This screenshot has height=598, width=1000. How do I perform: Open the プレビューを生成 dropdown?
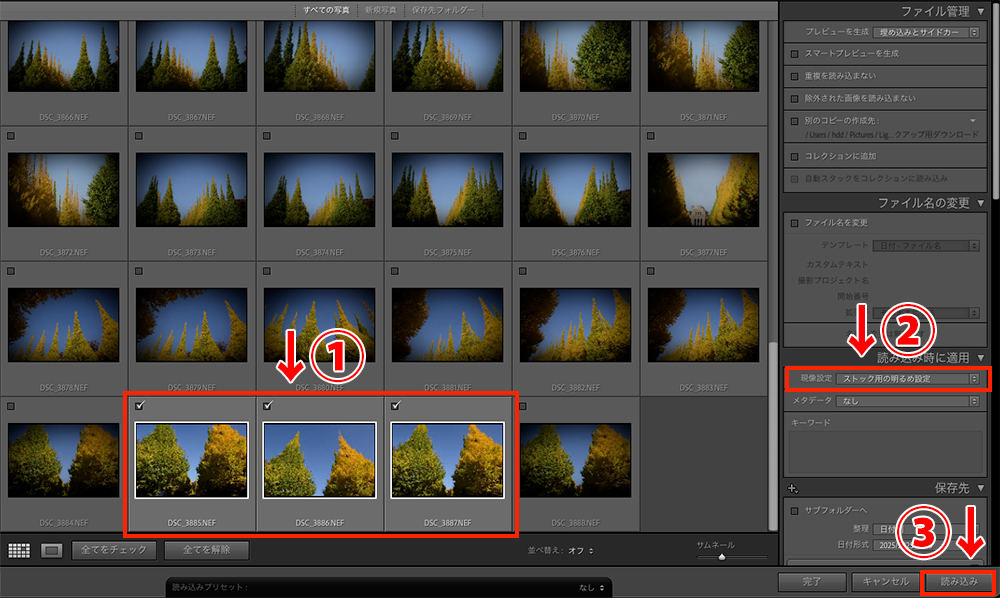(x=929, y=33)
